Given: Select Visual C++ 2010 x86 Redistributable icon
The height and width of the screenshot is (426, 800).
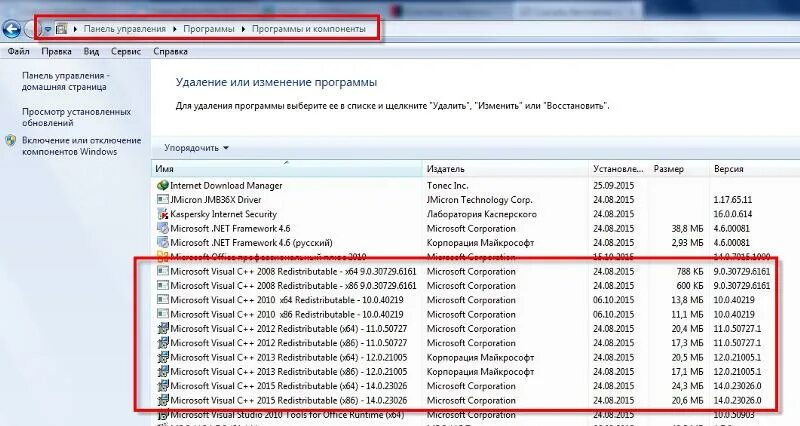Looking at the screenshot, I should click(163, 314).
